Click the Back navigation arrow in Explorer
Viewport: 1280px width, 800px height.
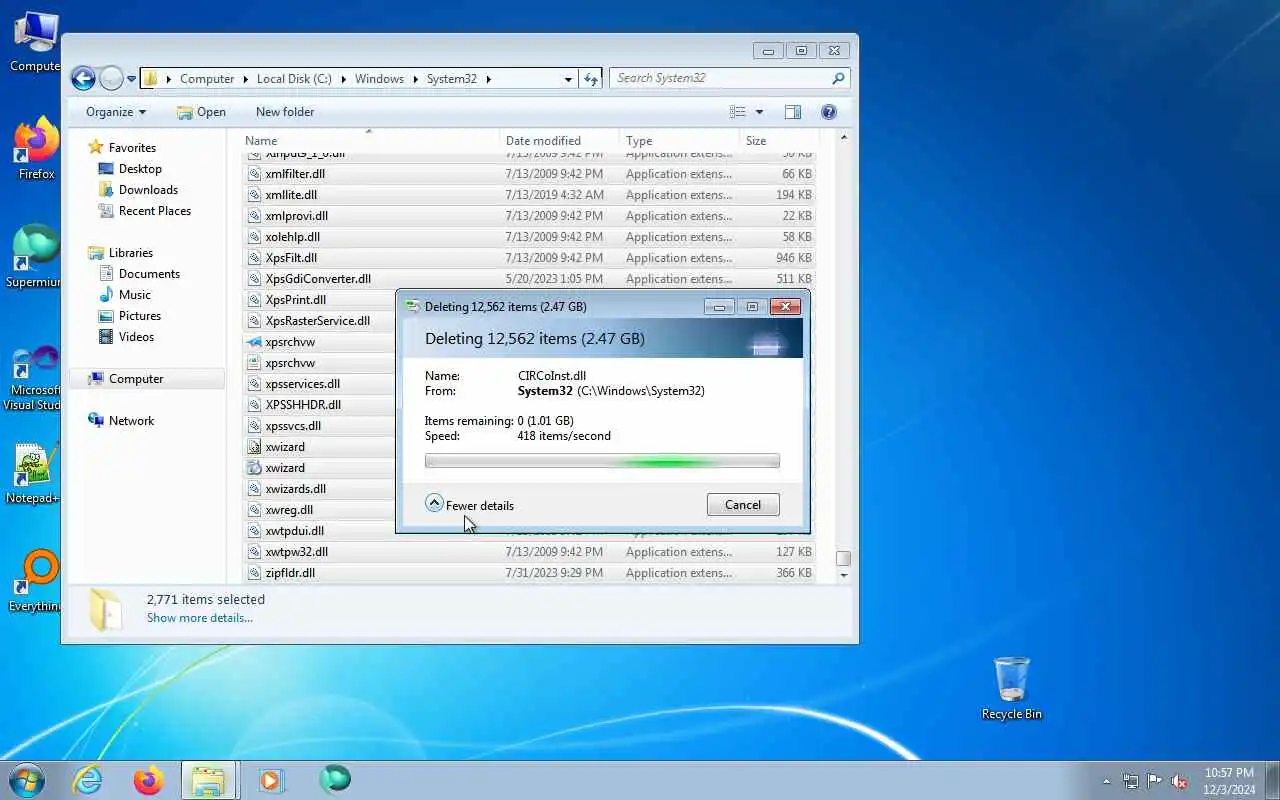click(83, 78)
